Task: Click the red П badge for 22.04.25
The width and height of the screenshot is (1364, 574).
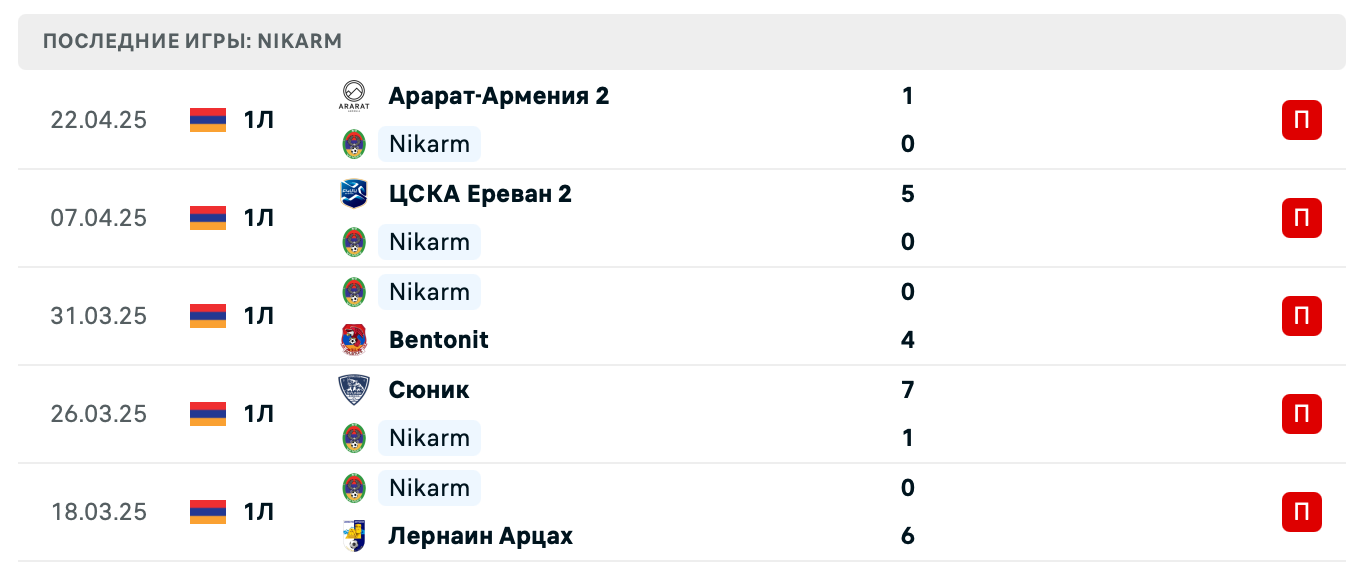Action: (x=1301, y=120)
